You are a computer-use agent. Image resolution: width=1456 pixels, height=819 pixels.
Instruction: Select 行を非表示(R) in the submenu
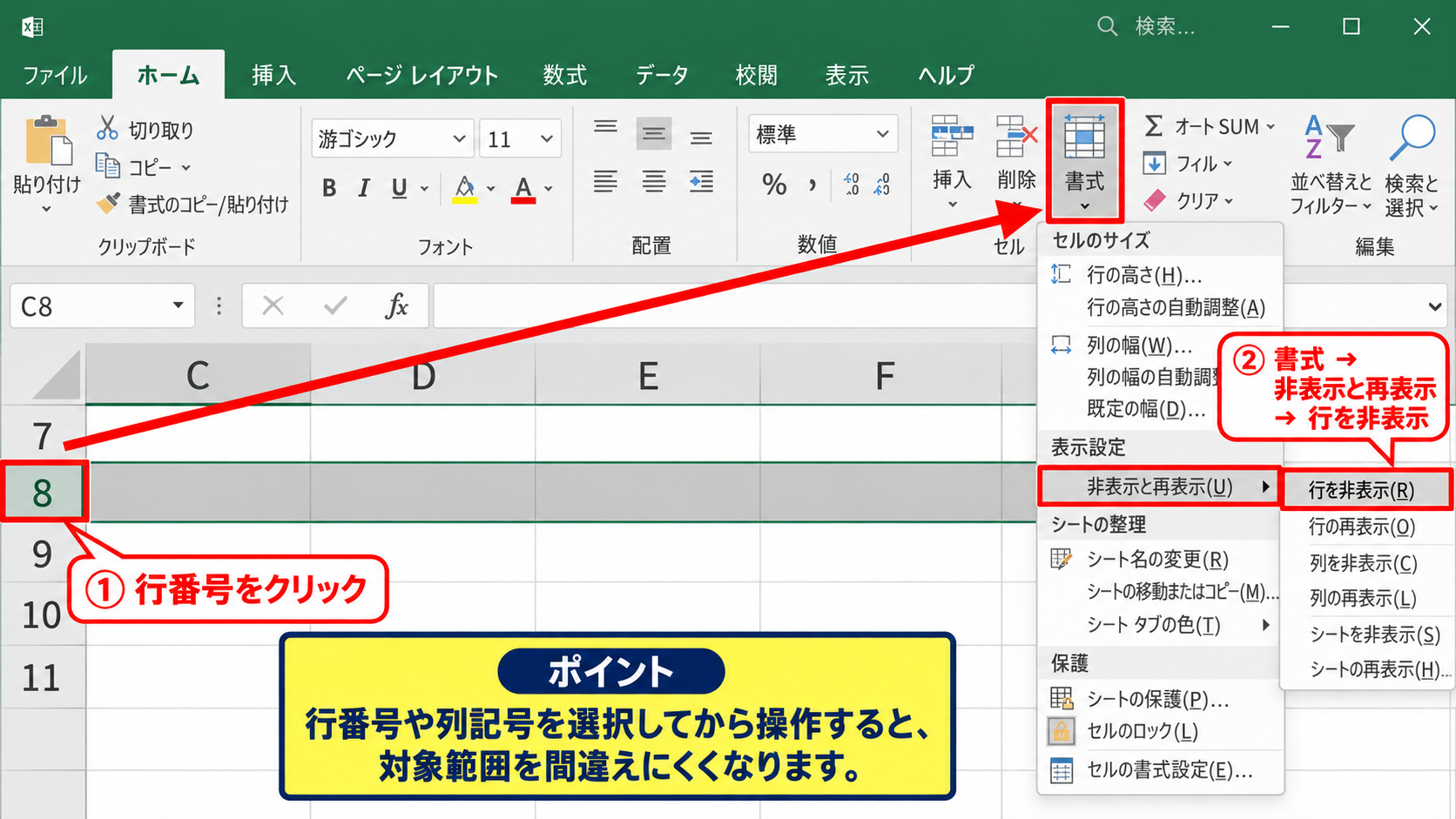tap(1366, 491)
